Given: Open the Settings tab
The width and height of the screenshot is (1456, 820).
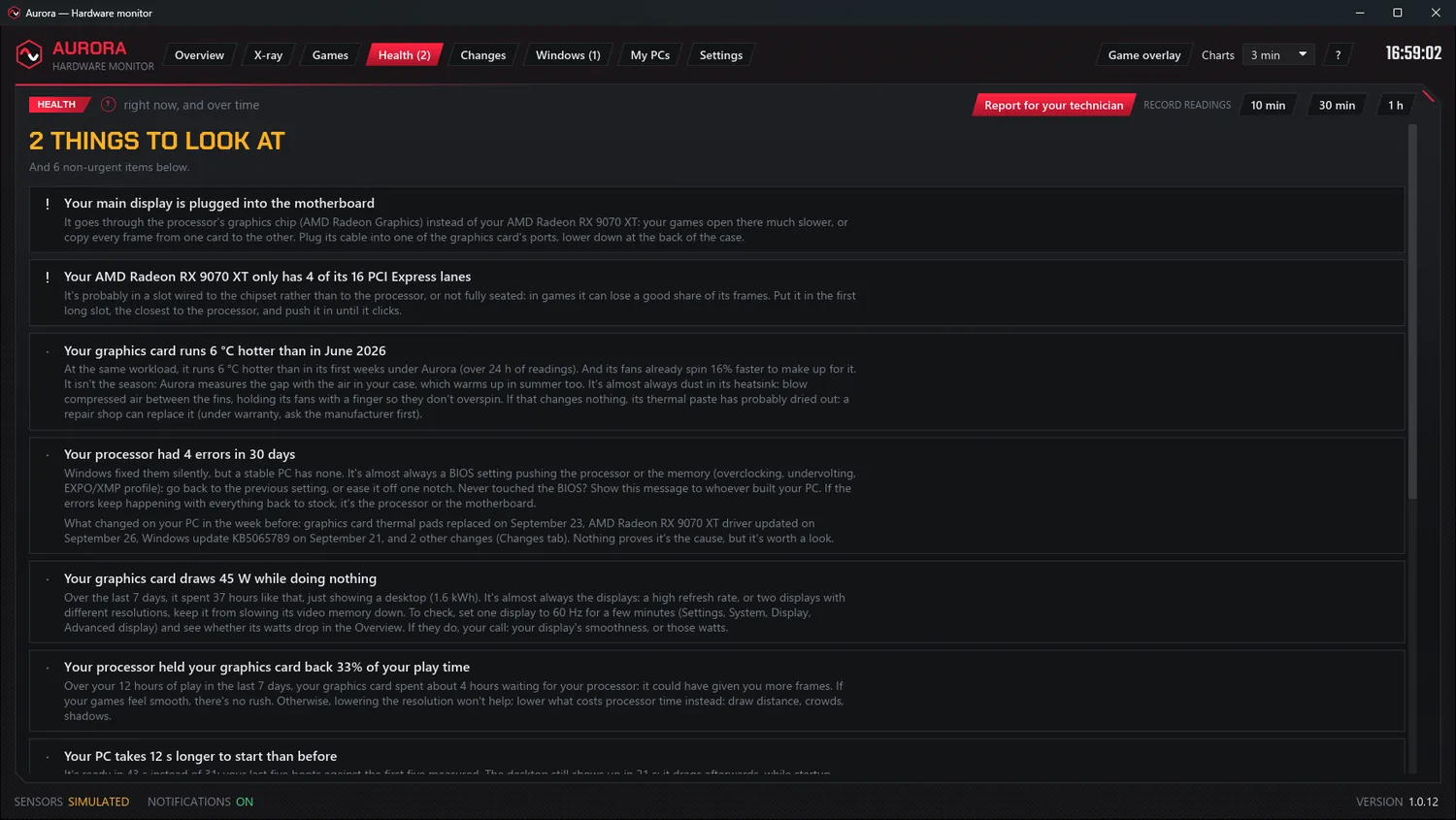Looking at the screenshot, I should pos(720,55).
